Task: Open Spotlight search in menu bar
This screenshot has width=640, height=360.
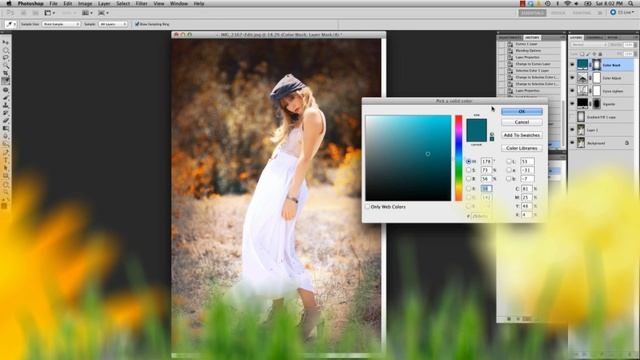Action: point(631,3)
